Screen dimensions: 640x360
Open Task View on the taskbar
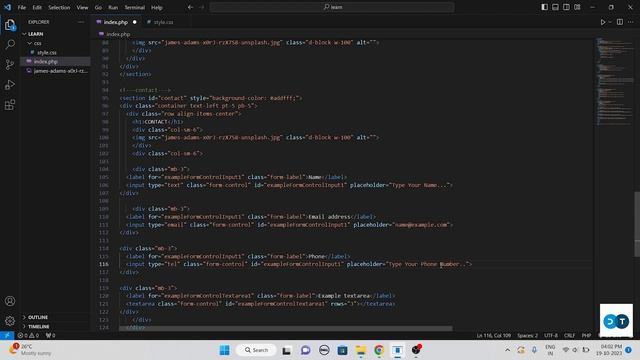pos(287,350)
